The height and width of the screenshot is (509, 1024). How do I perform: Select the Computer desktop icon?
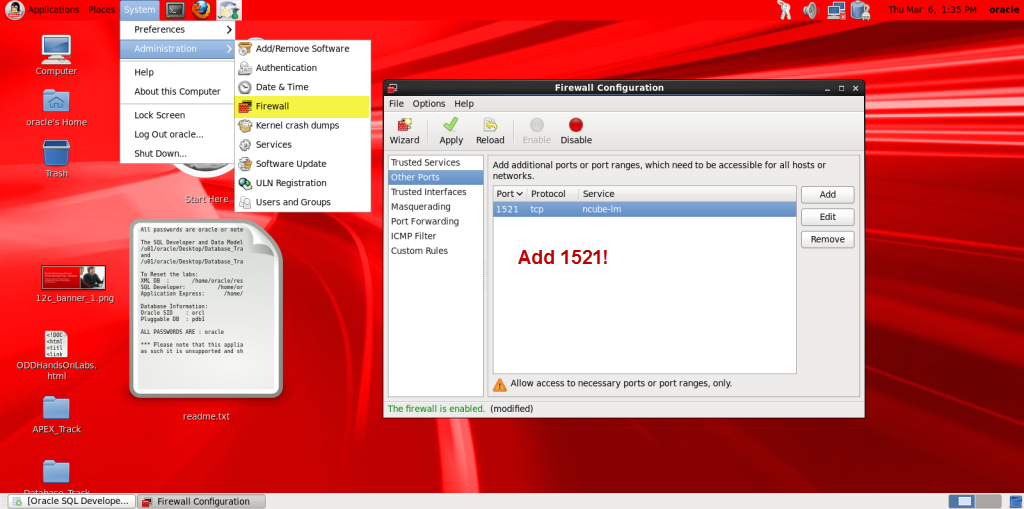tap(56, 55)
